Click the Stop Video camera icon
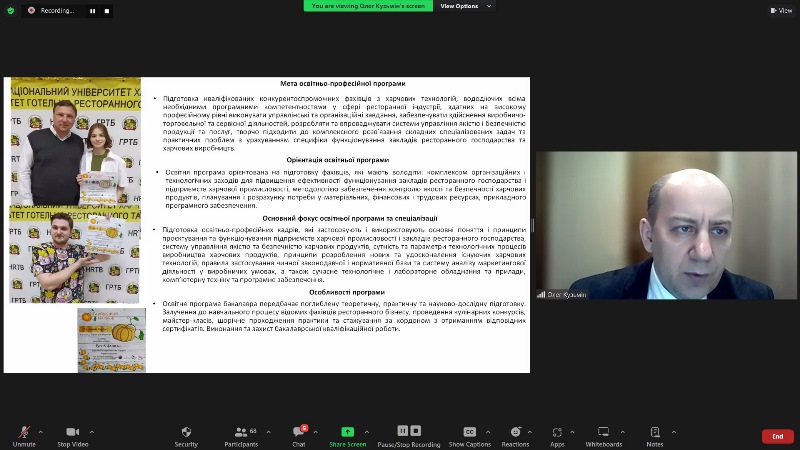 pos(72,432)
